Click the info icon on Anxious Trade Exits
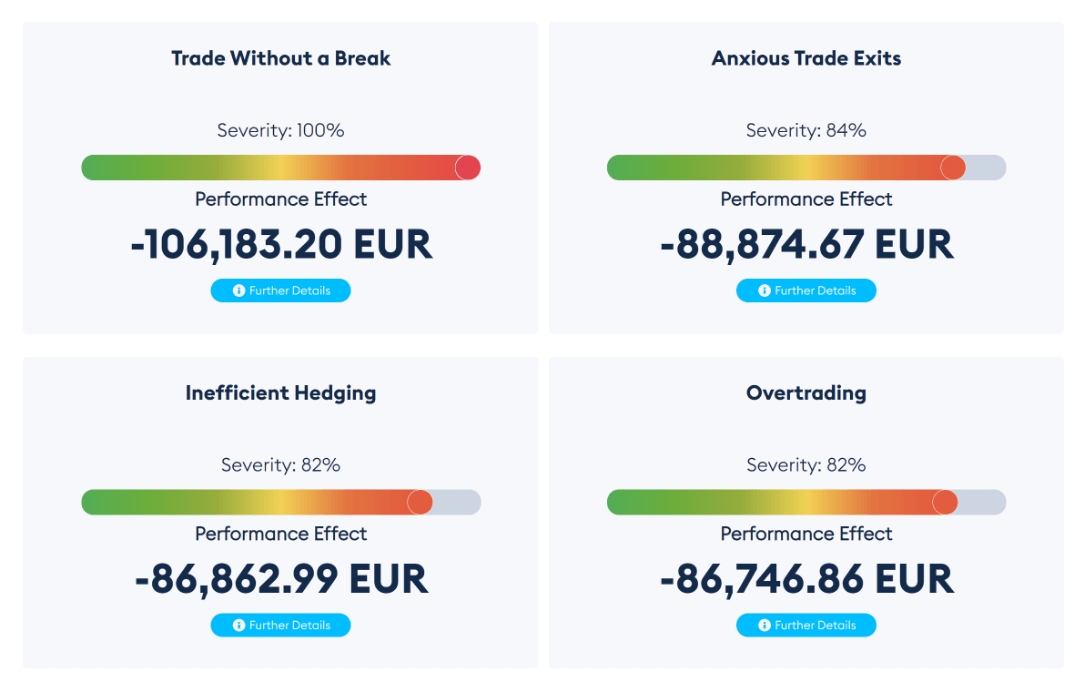This screenshot has height=690, width=1084. coord(764,290)
